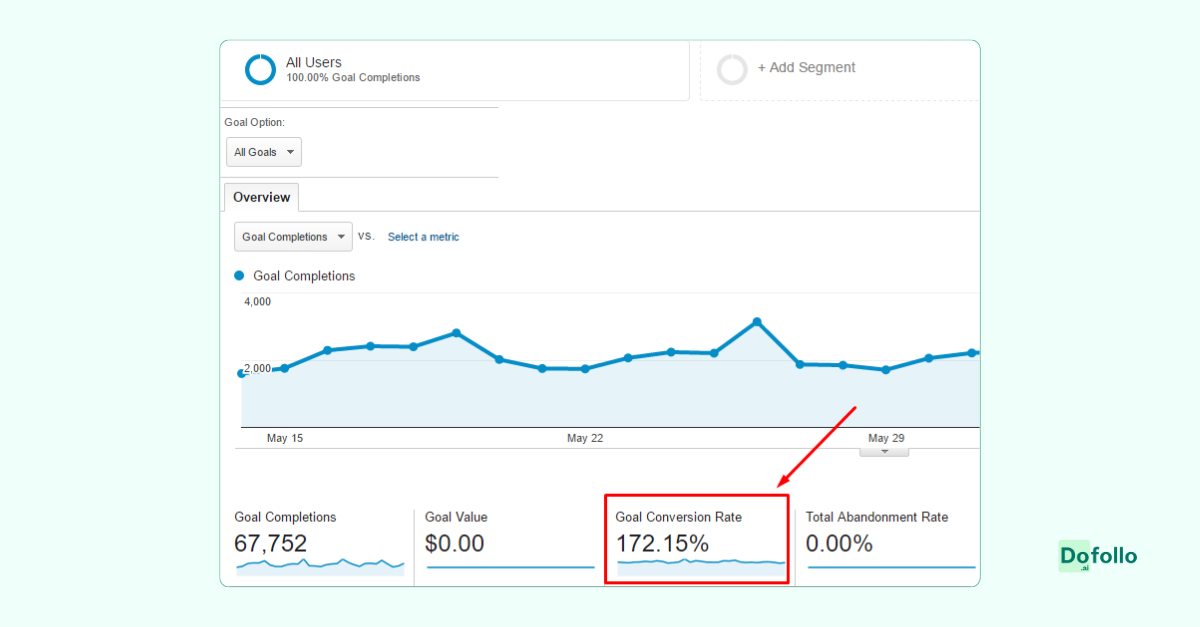Click the Add Segment label
Image resolution: width=1200 pixels, height=627 pixels.
click(x=806, y=67)
